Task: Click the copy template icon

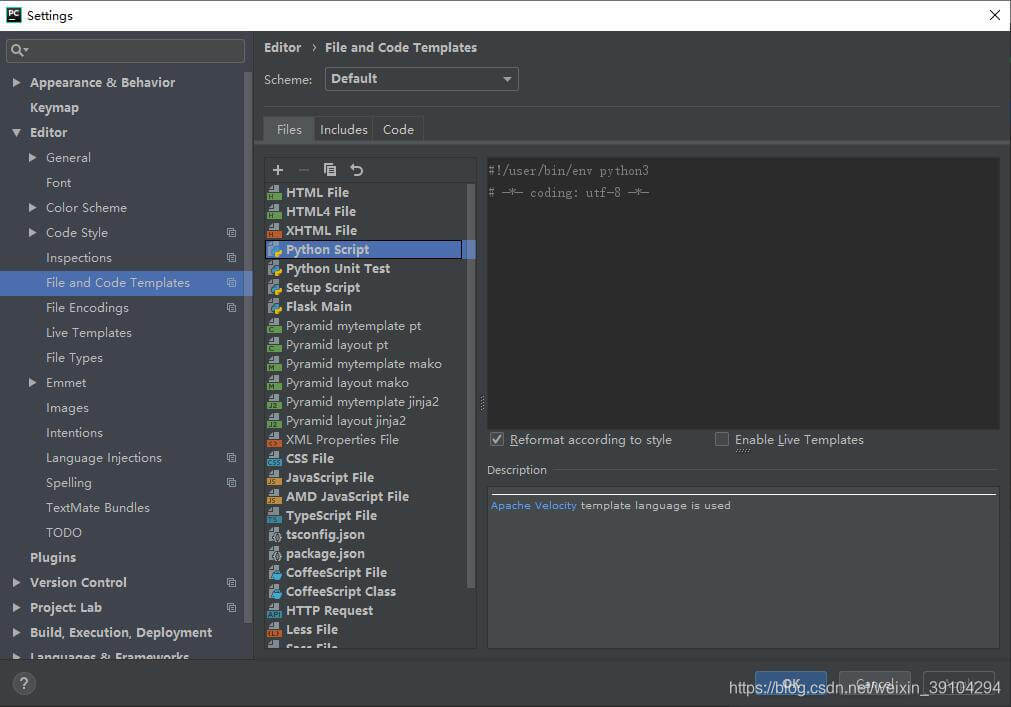Action: 330,170
